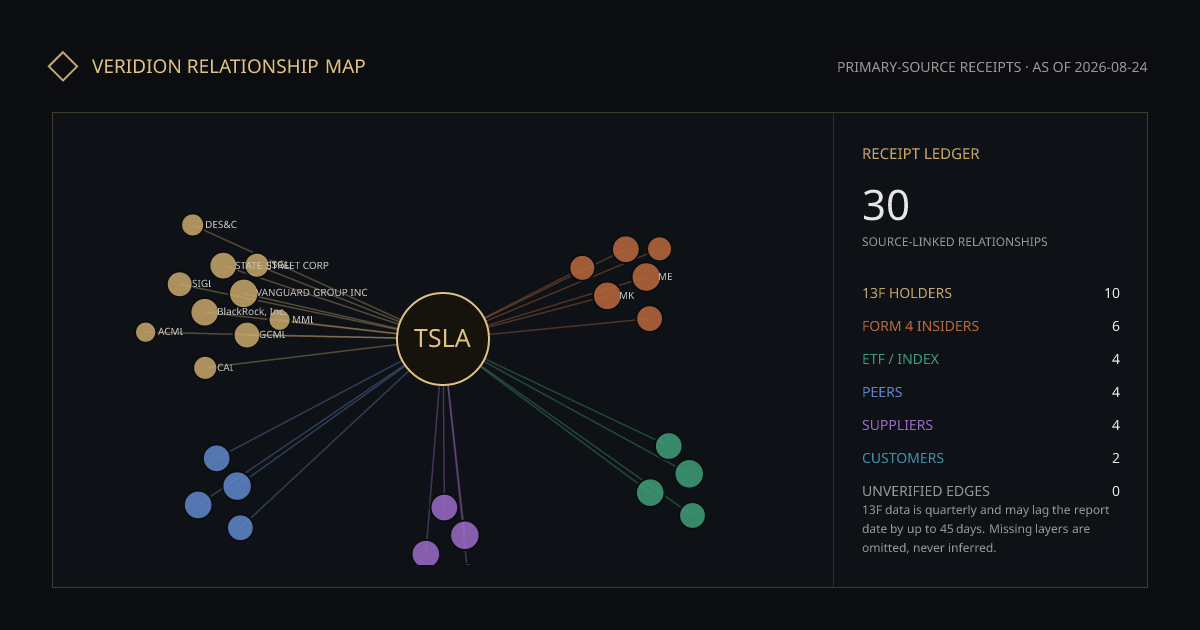The height and width of the screenshot is (630, 1200).
Task: Click the RECEIPT LEDGER heading
Action: click(x=921, y=154)
